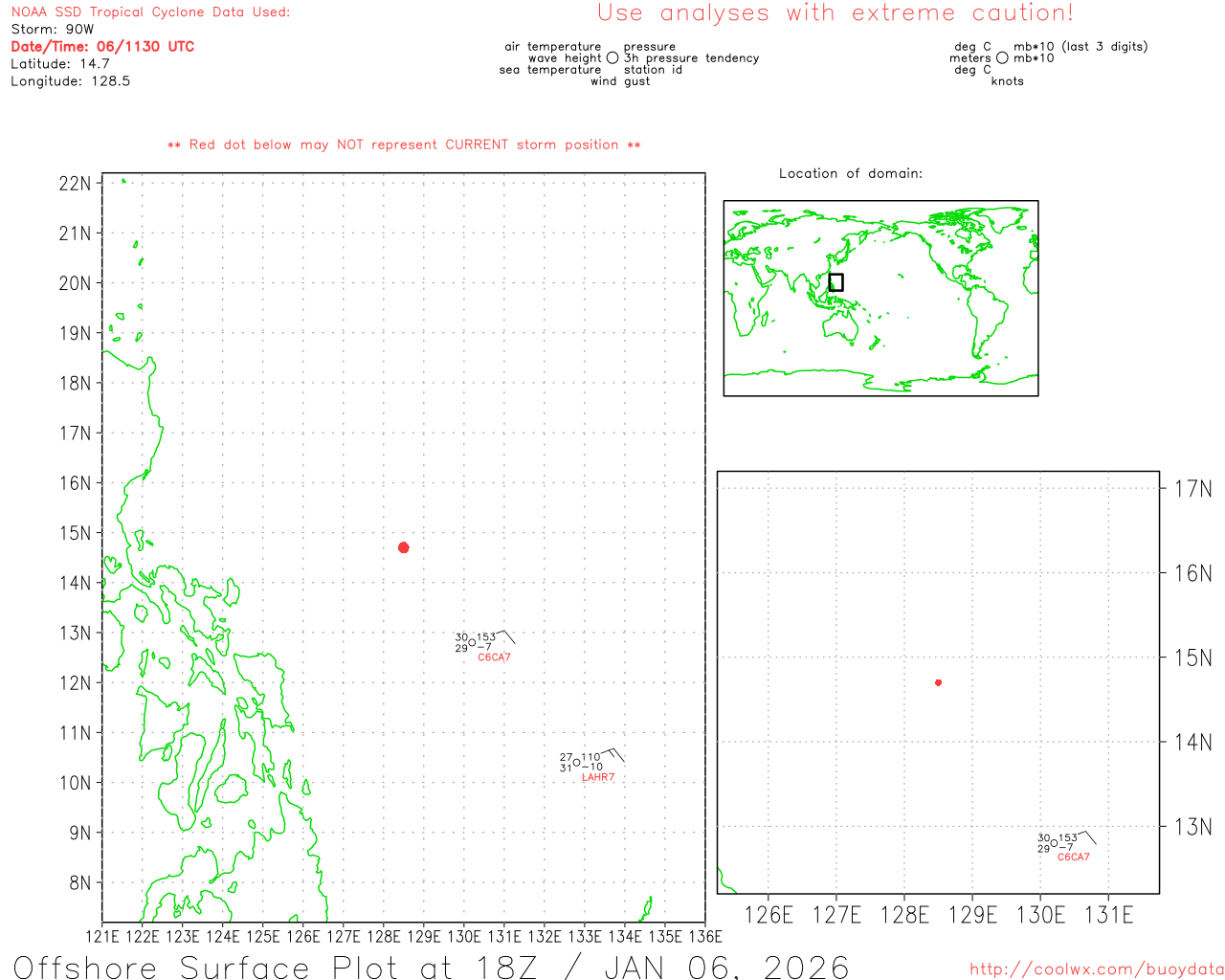Select the C6CA7 station circle on main map
1225x980 pixels.
[472, 643]
